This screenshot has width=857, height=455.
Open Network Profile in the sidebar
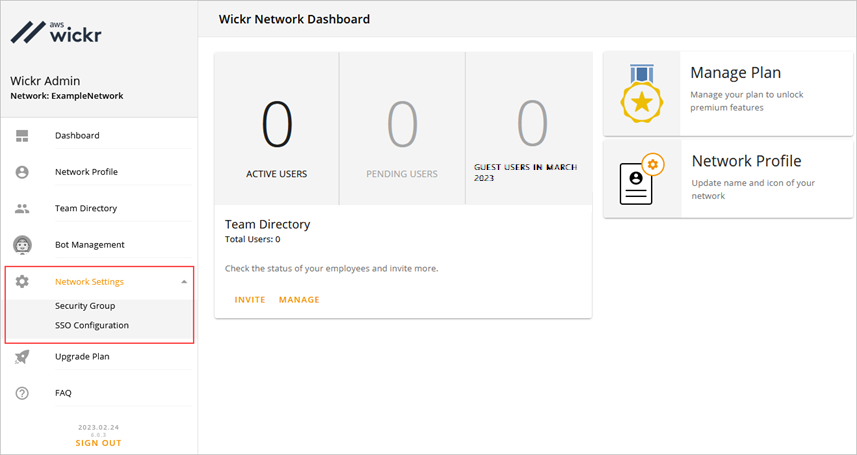(x=86, y=172)
